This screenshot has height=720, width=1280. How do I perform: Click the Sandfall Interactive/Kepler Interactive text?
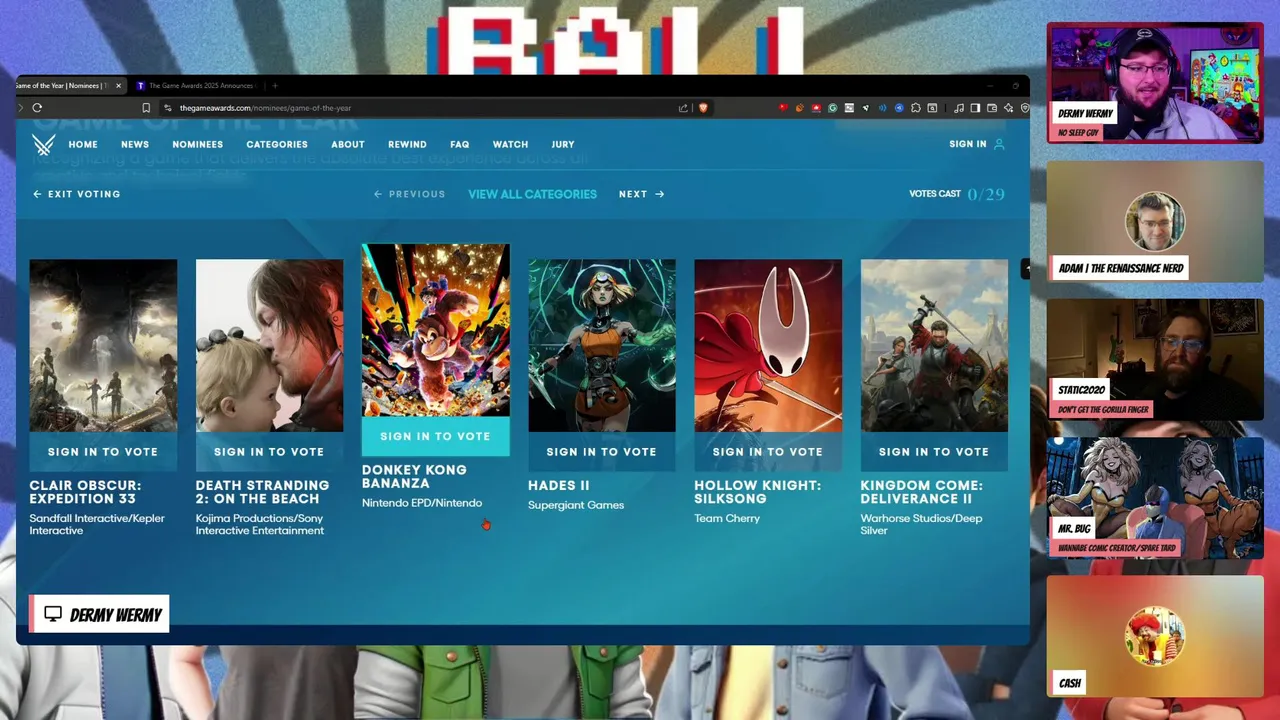point(97,524)
